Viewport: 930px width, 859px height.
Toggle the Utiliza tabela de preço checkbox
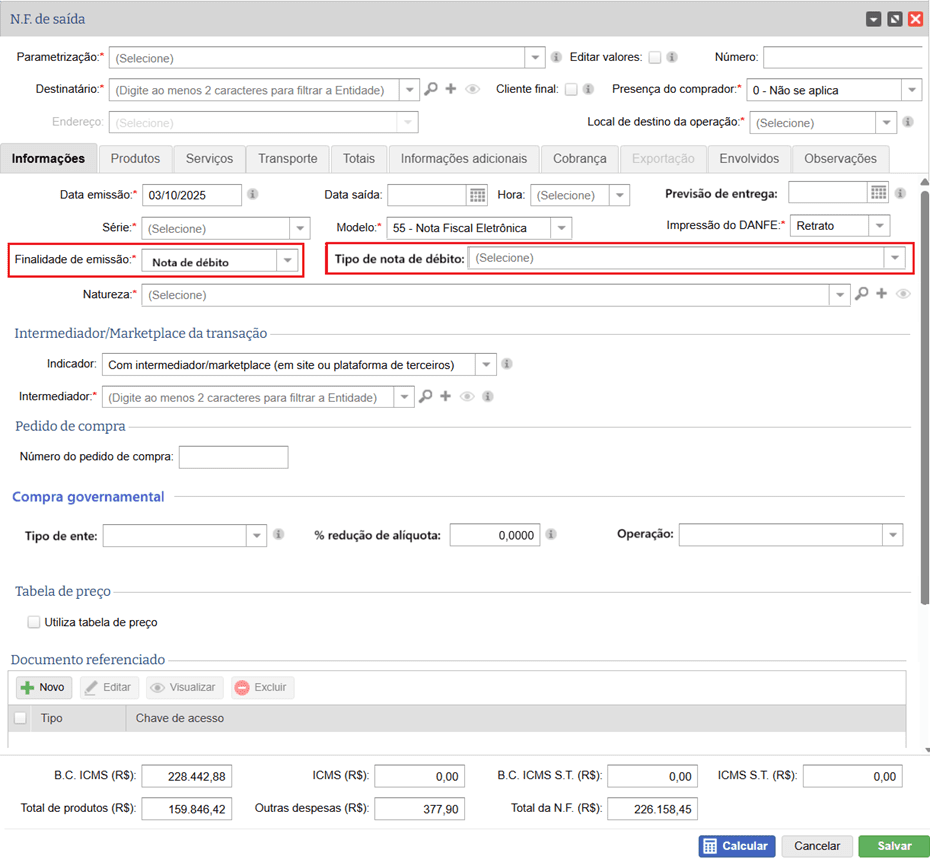[34, 622]
